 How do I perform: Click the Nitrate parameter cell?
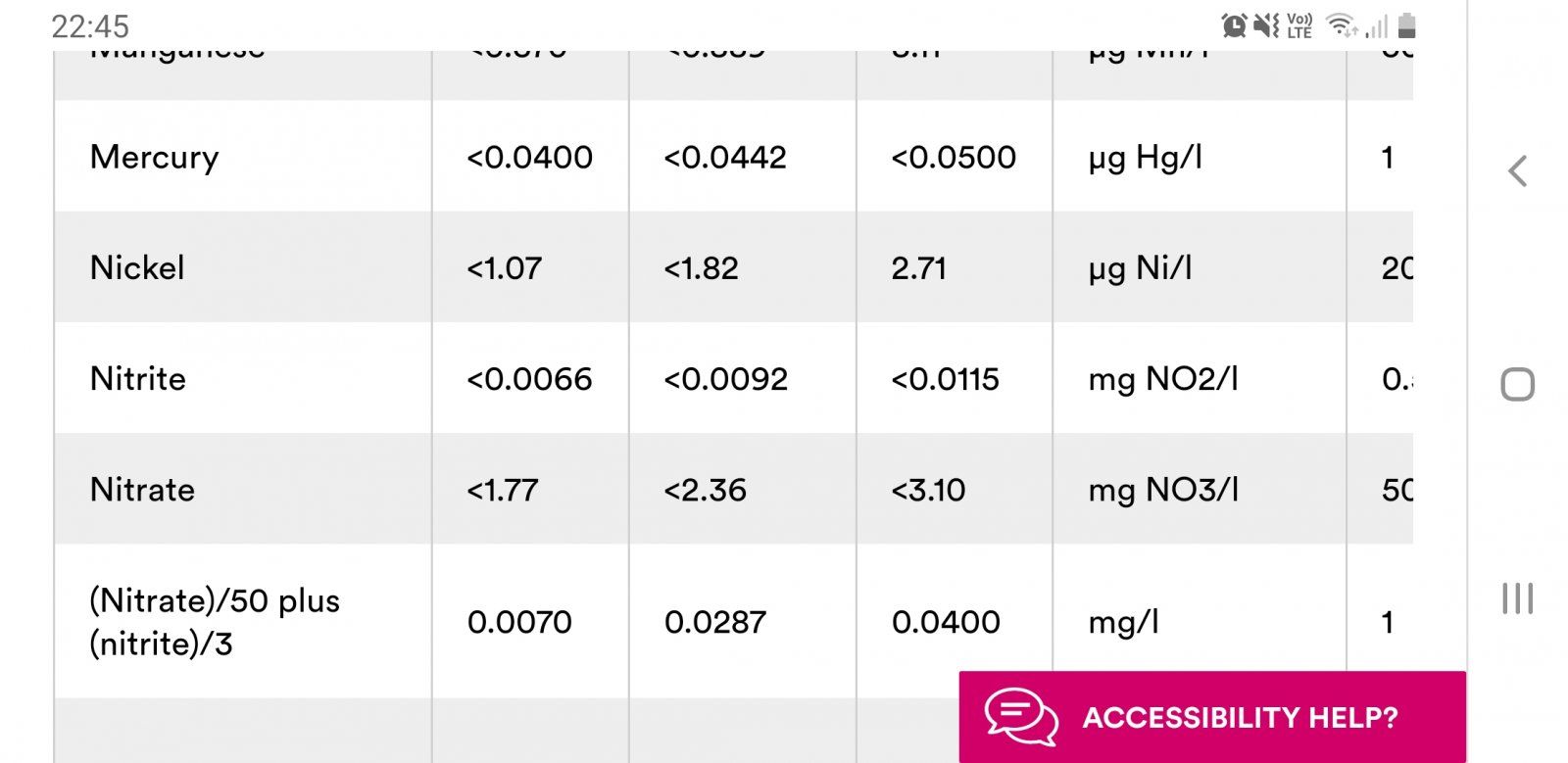[x=243, y=489]
